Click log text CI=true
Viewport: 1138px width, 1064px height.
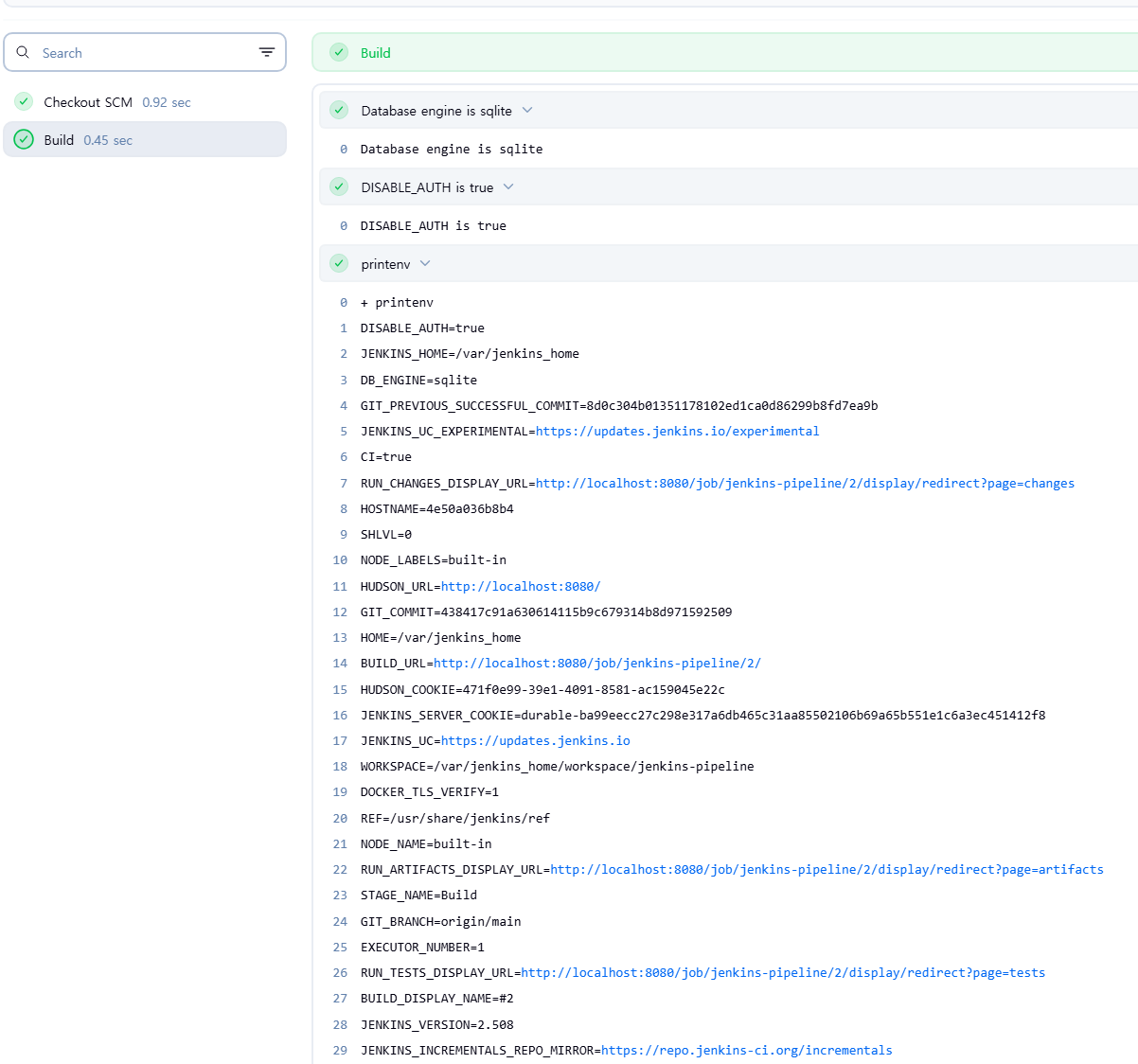point(386,456)
